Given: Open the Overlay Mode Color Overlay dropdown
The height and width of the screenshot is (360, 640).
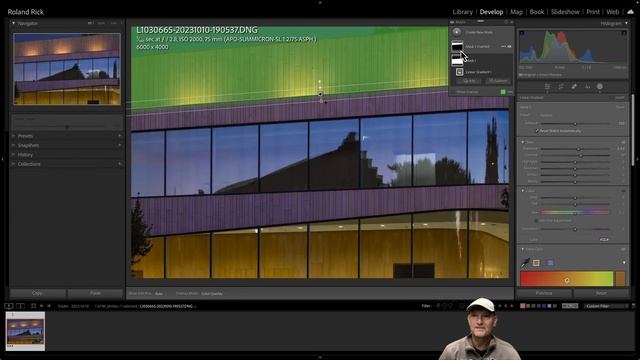Looking at the screenshot, I should coord(212,293).
